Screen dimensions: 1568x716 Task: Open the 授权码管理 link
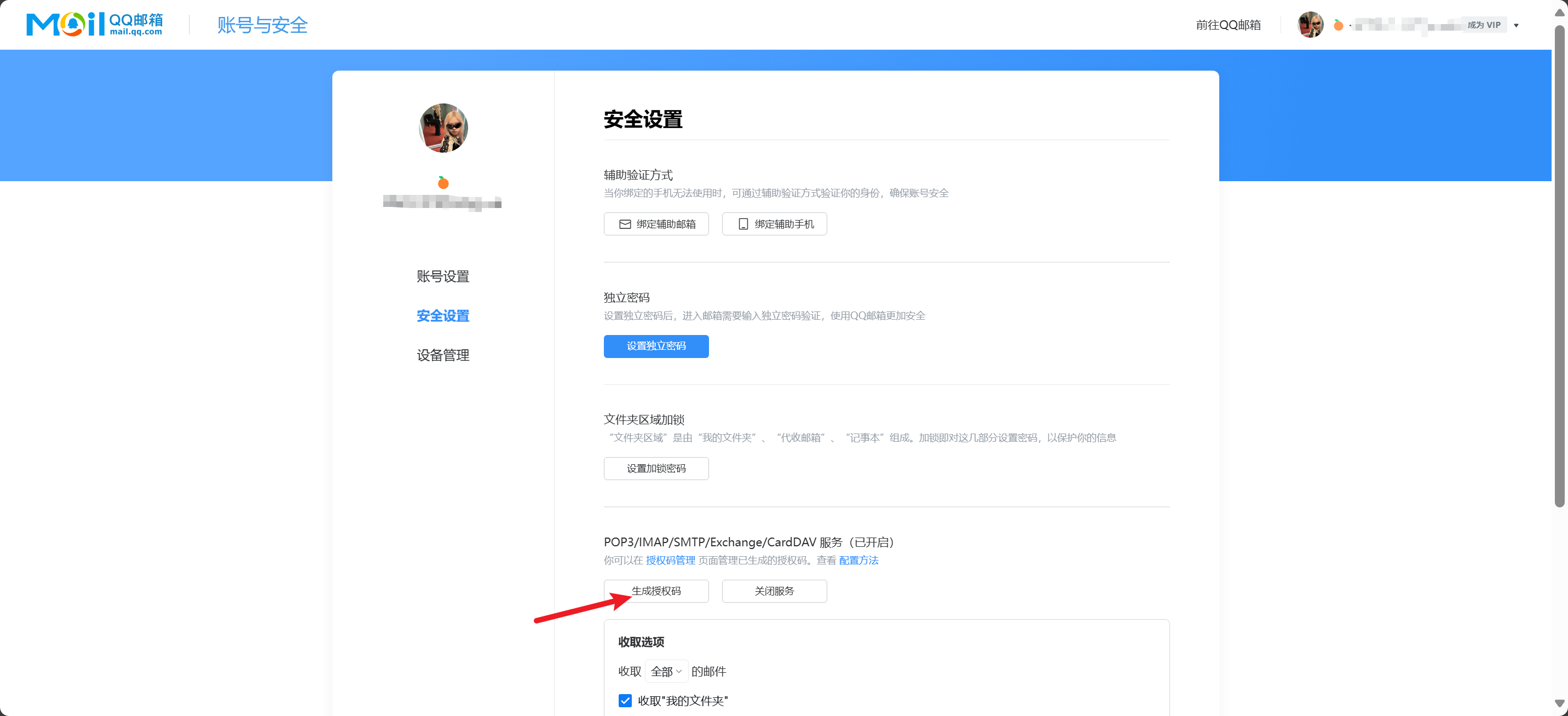(670, 560)
